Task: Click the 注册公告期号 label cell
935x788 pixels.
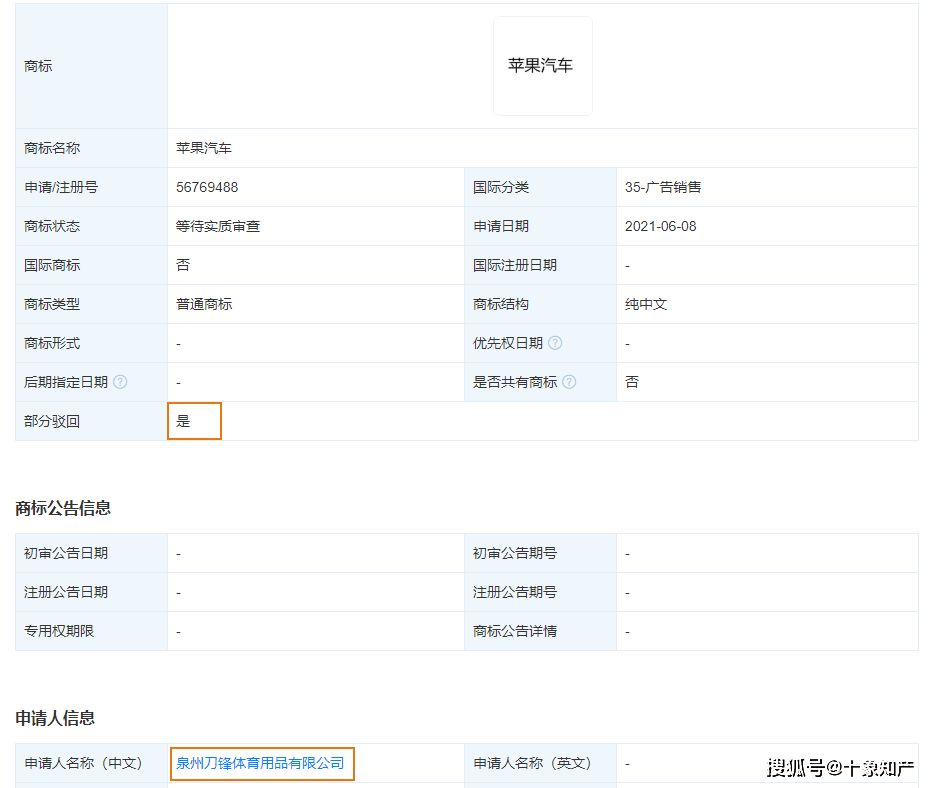Action: point(540,592)
